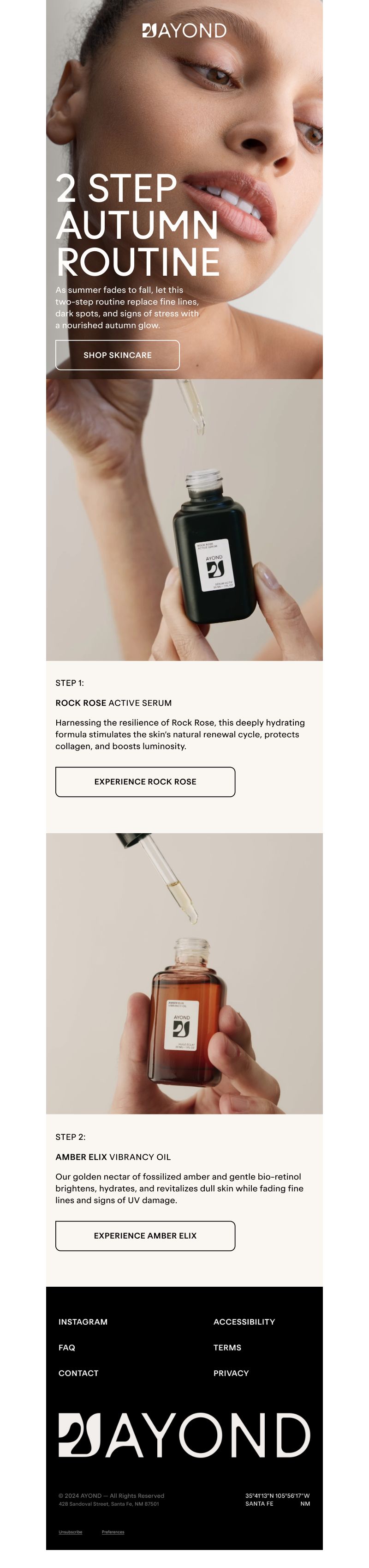Click the Unsubscribe link

tap(71, 1532)
